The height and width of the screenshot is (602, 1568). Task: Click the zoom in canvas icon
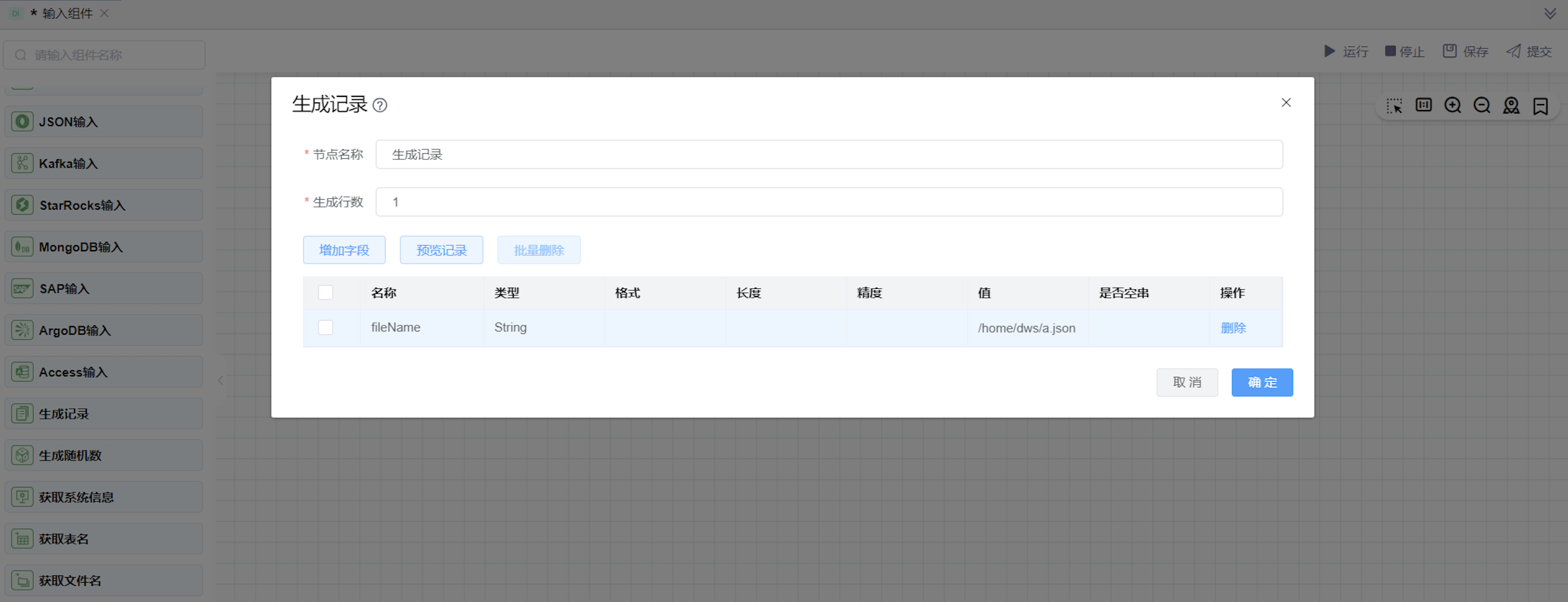pyautogui.click(x=1452, y=105)
